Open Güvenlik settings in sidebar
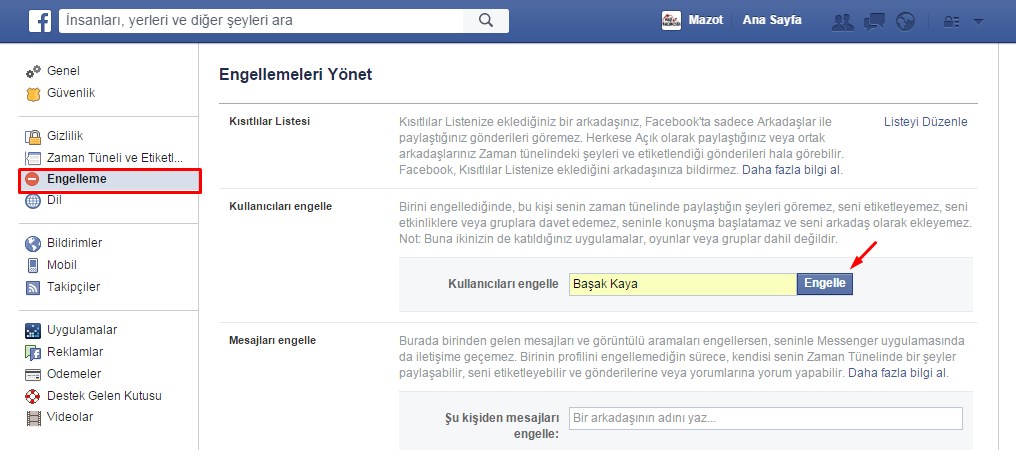This screenshot has width=1016, height=450. coord(70,93)
